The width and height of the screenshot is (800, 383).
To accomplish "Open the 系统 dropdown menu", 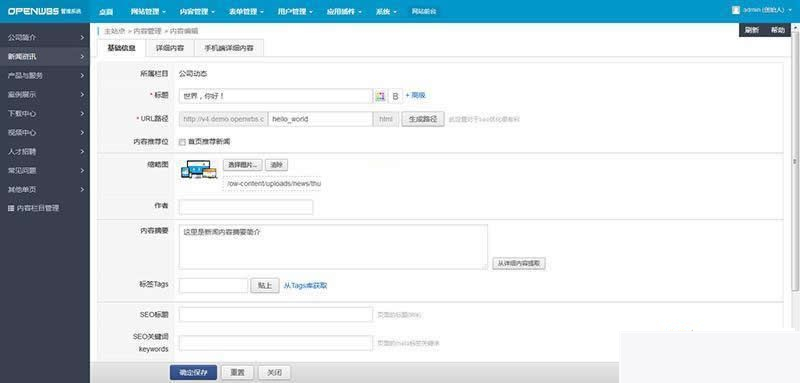I will pyautogui.click(x=386, y=11).
